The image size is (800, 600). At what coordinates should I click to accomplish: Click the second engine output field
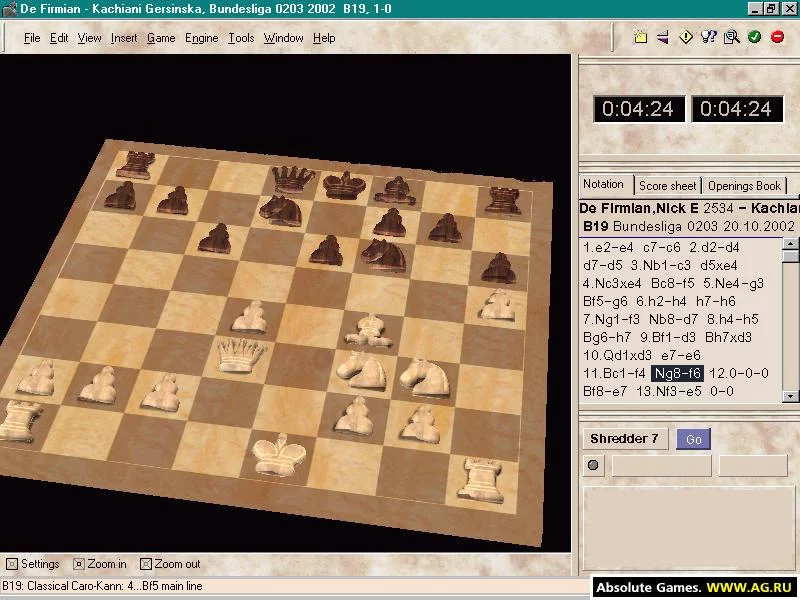[x=753, y=466]
